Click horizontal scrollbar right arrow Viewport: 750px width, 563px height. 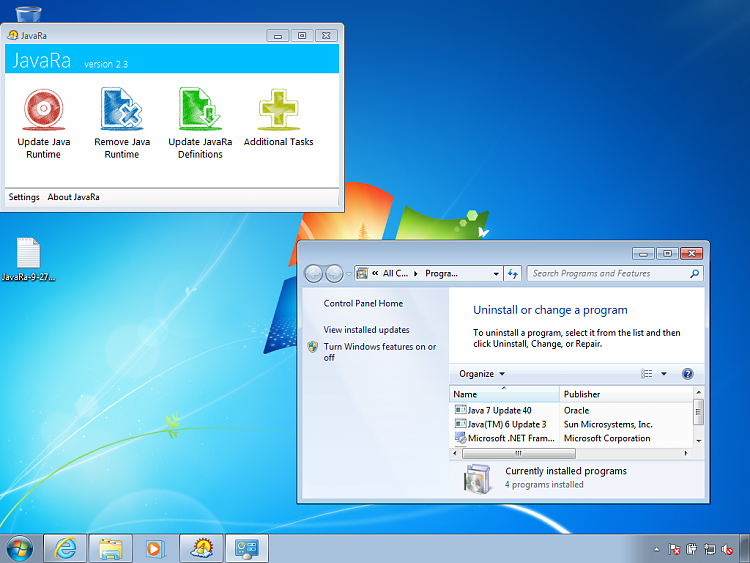click(x=686, y=453)
